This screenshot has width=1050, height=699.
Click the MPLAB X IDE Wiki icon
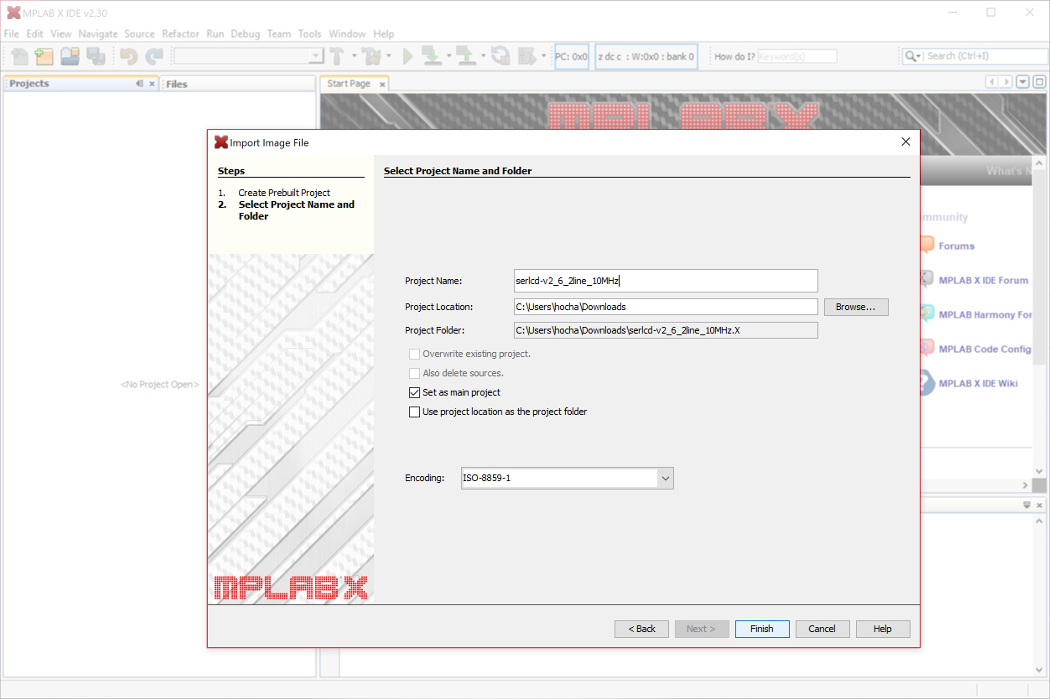927,383
